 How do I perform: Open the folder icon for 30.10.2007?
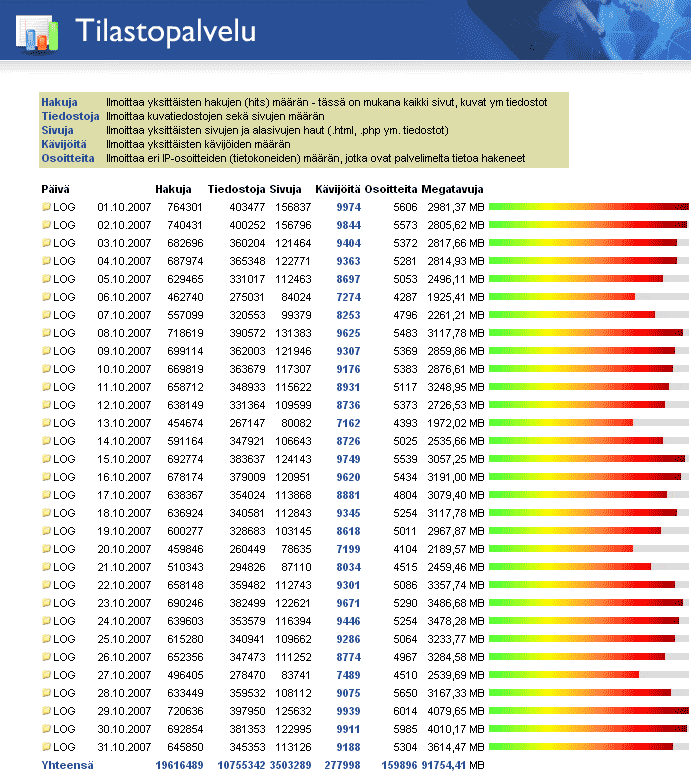coord(47,729)
